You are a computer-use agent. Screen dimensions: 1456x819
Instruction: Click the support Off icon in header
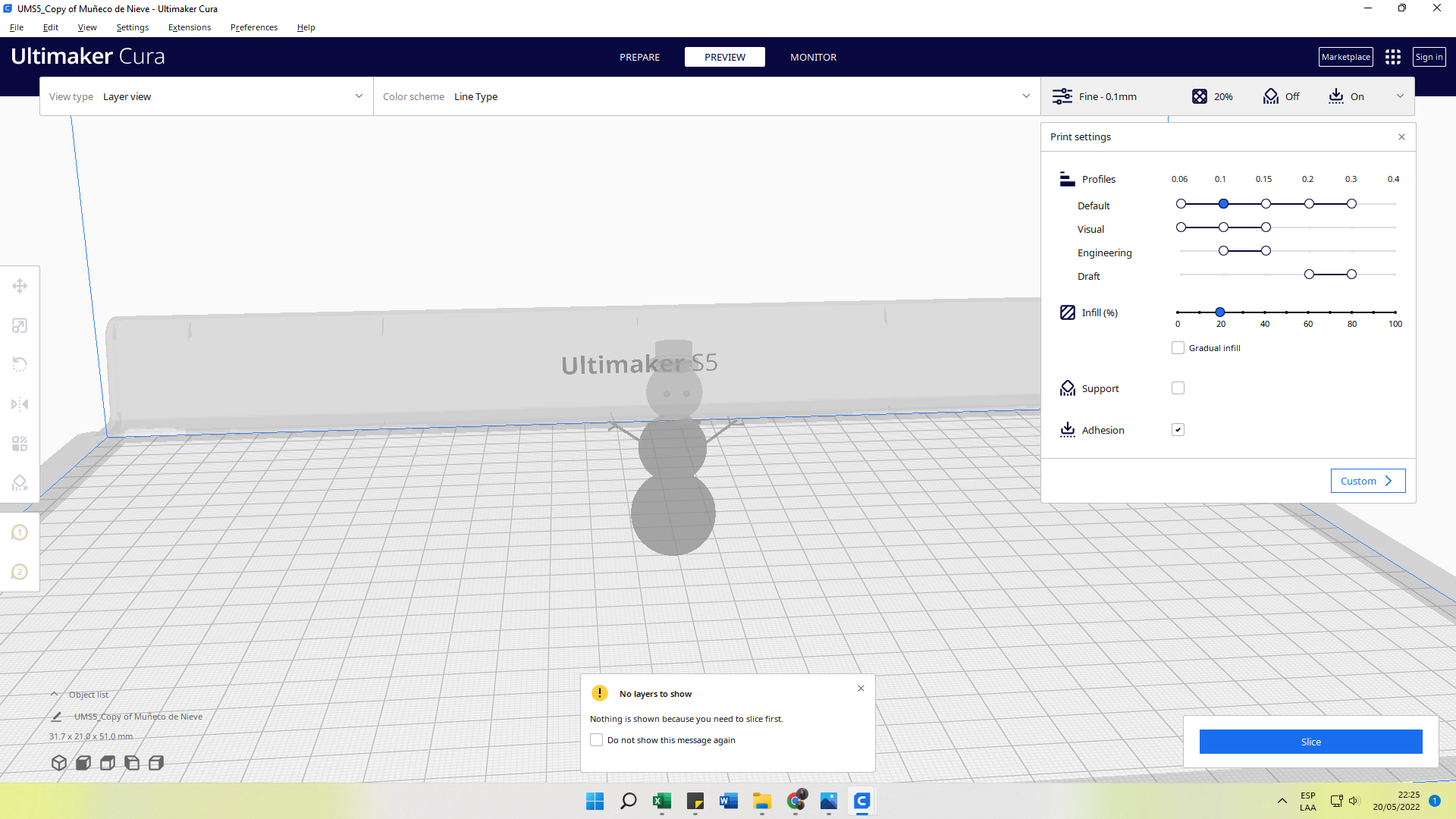tap(1271, 96)
